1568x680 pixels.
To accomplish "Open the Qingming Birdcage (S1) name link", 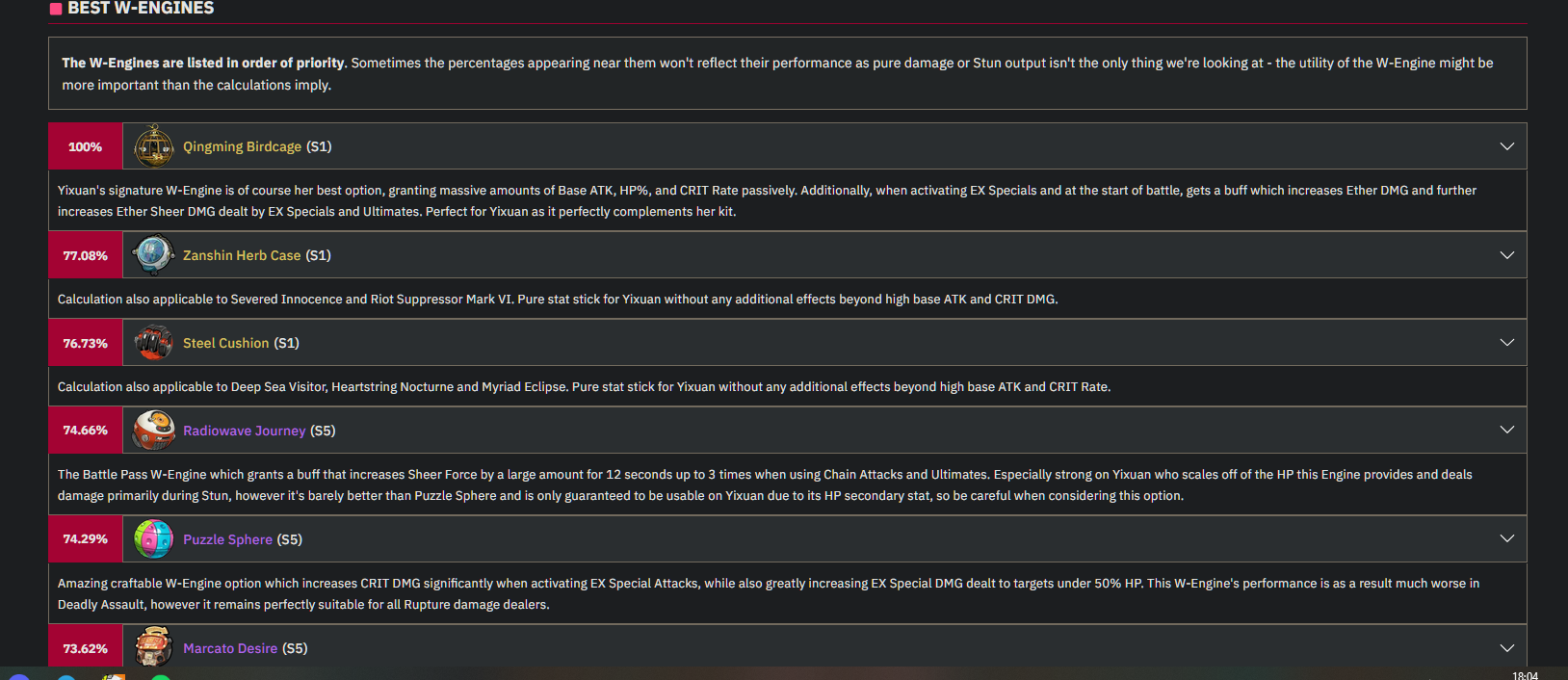I will click(x=257, y=146).
